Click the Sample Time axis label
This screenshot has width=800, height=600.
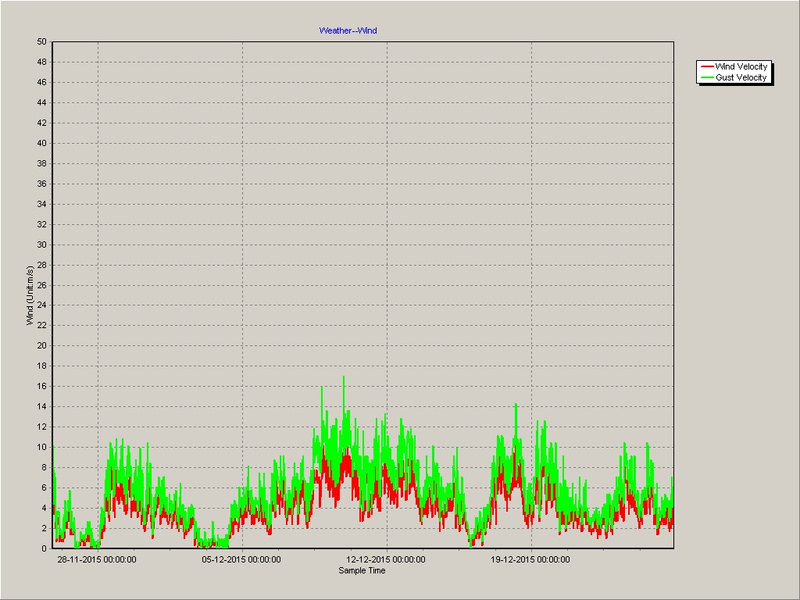362,570
